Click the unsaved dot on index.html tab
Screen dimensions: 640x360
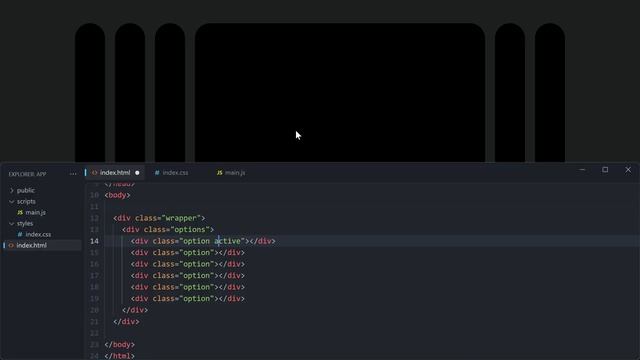(x=137, y=173)
